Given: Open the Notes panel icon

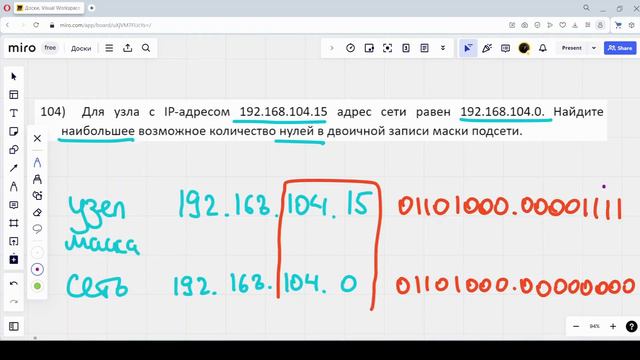Looking at the screenshot, I should pyautogui.click(x=424, y=48).
